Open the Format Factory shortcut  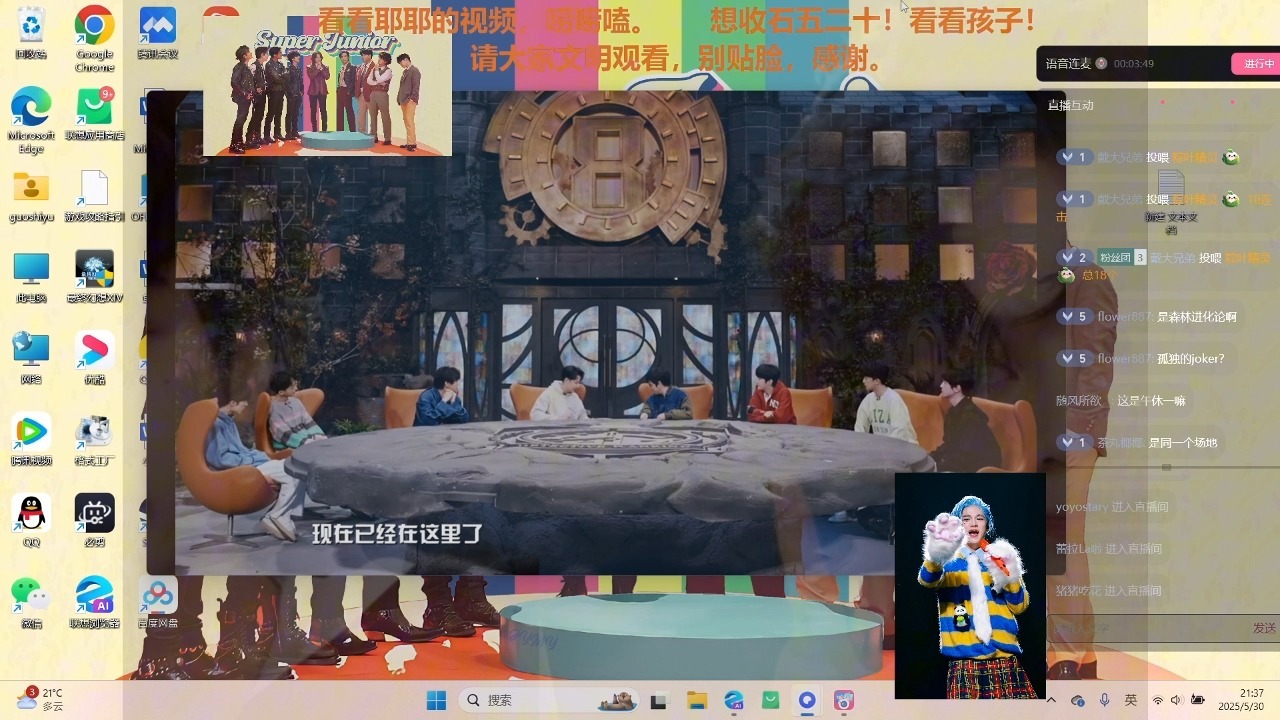[x=94, y=439]
